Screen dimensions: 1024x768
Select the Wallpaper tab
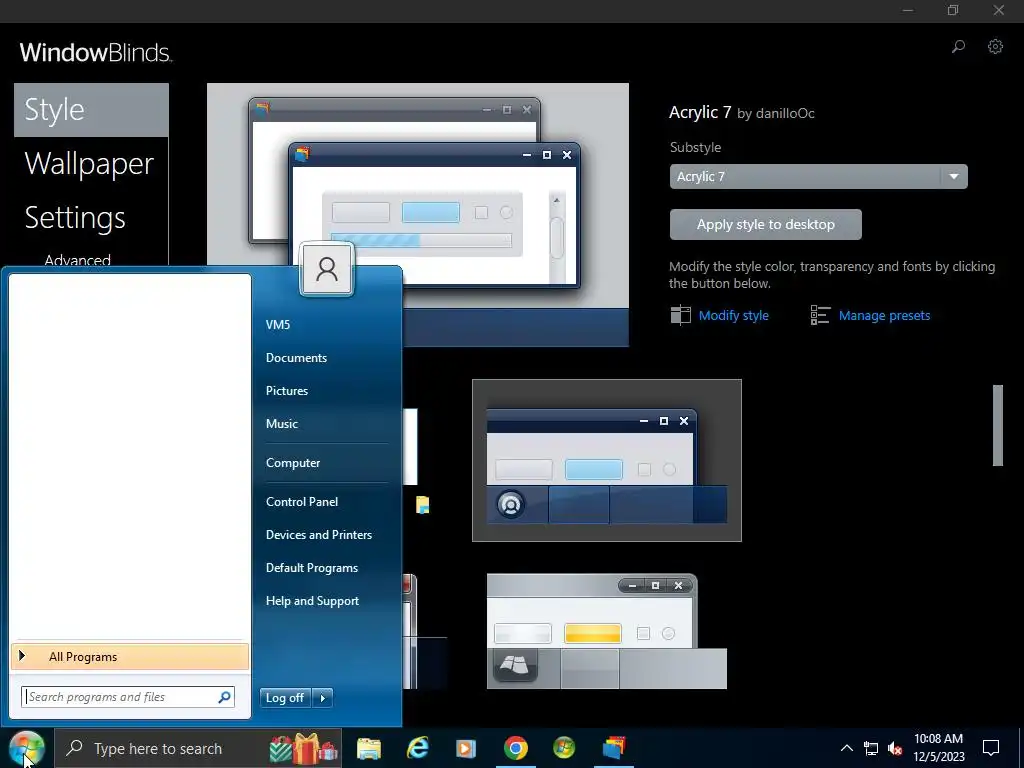click(x=91, y=163)
